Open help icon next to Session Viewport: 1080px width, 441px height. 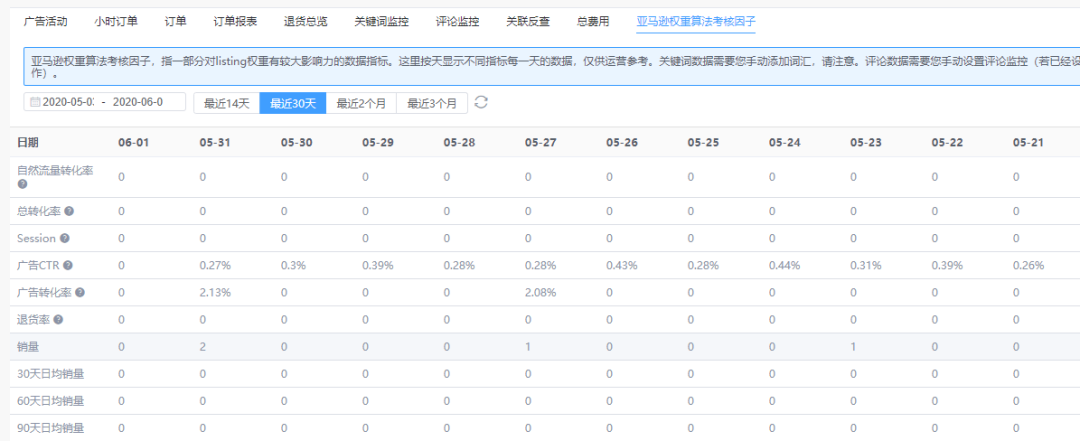65,238
